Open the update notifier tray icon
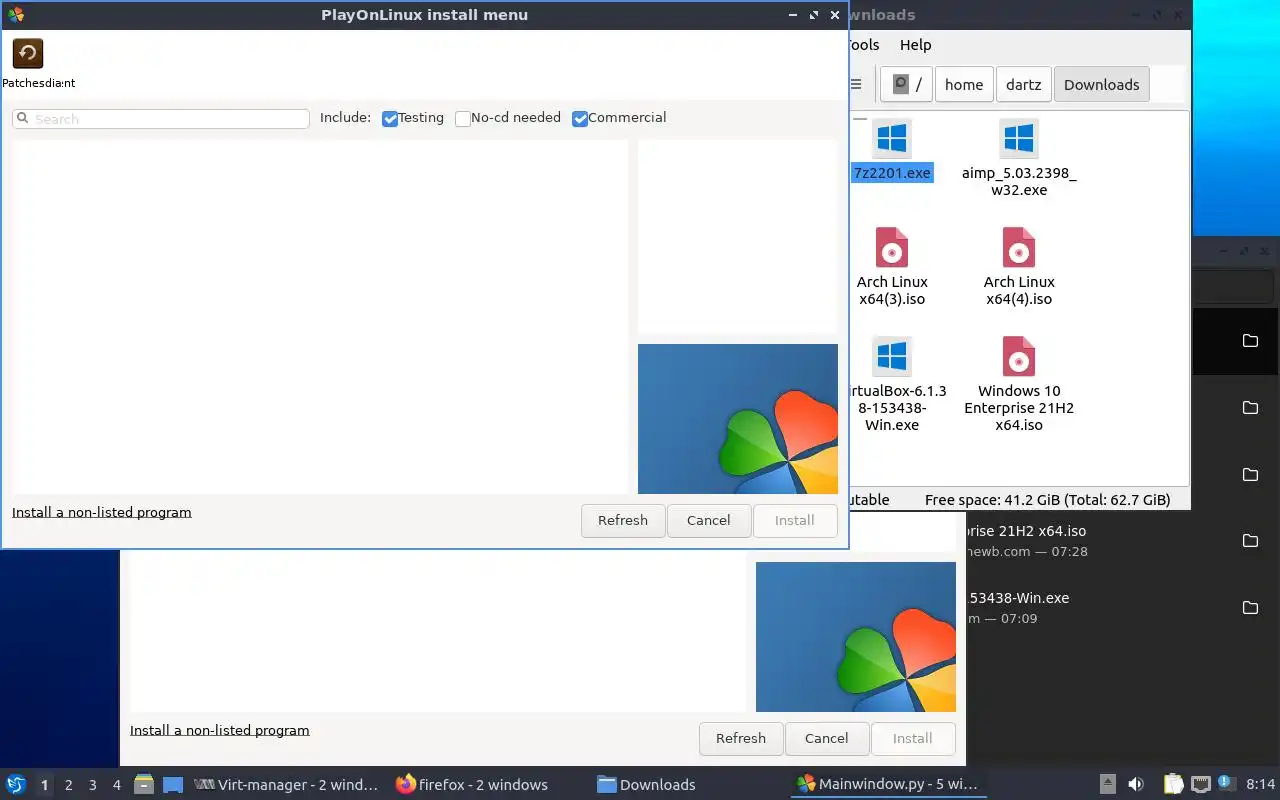The height and width of the screenshot is (800, 1280). click(x=1225, y=783)
